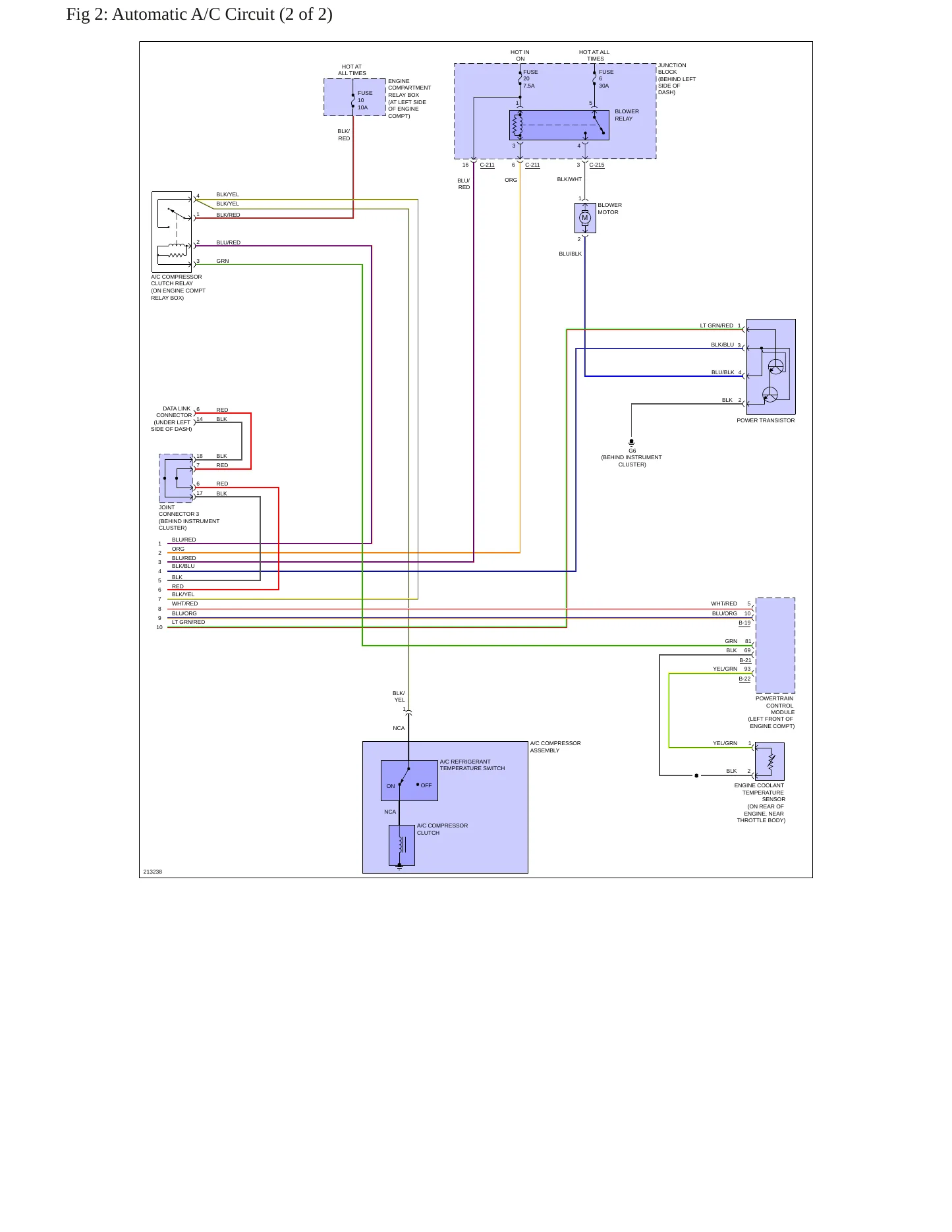Click the 'C-215' connector label
952x1232 pixels.
[597, 165]
